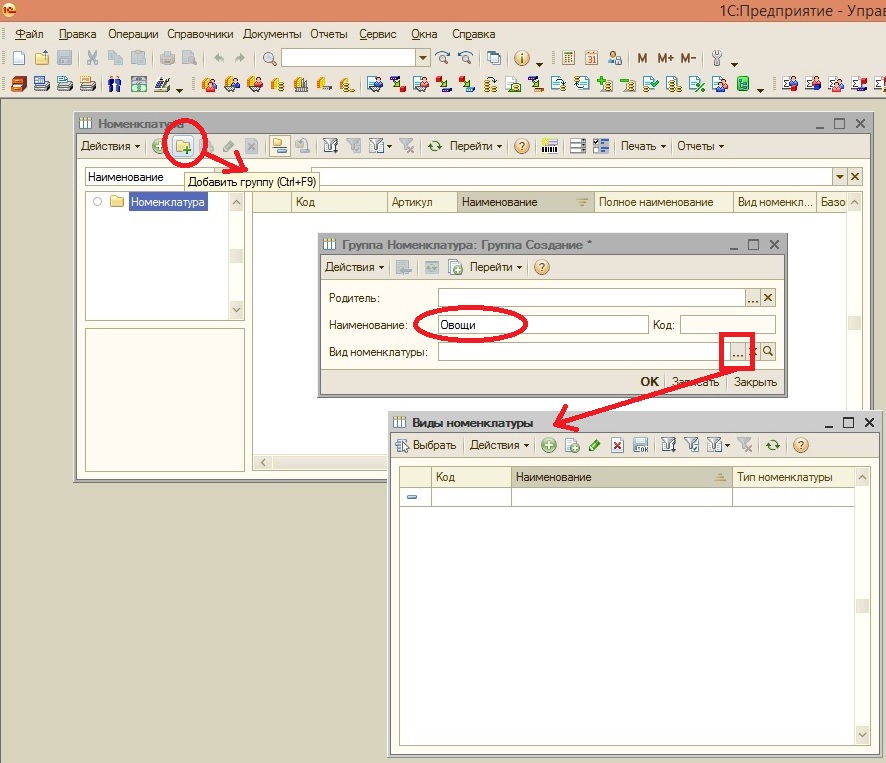886x763 pixels.
Task: Click the ellipsis button for Вид номенклатуры field
Action: click(x=737, y=352)
